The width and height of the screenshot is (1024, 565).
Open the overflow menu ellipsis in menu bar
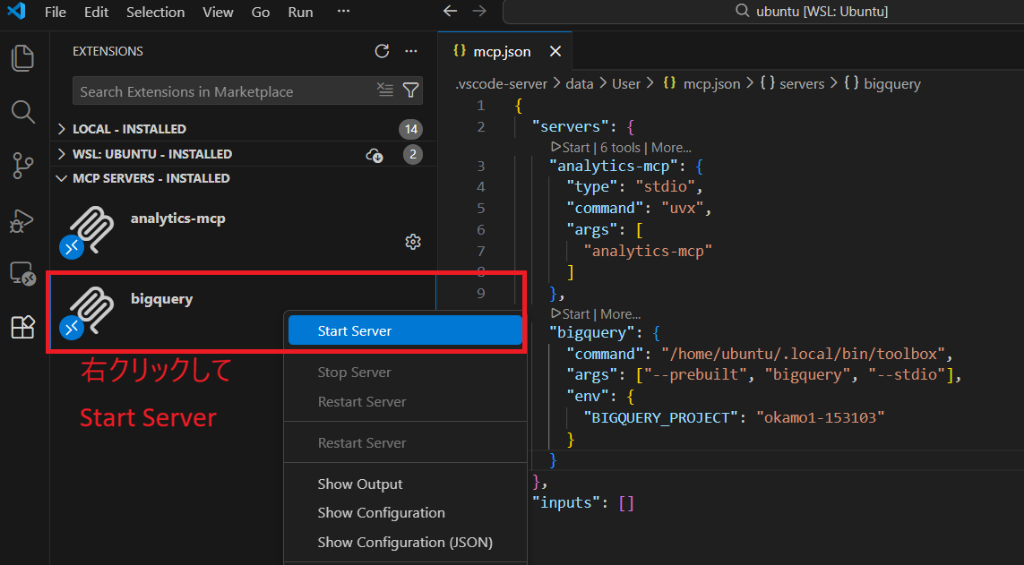(344, 11)
